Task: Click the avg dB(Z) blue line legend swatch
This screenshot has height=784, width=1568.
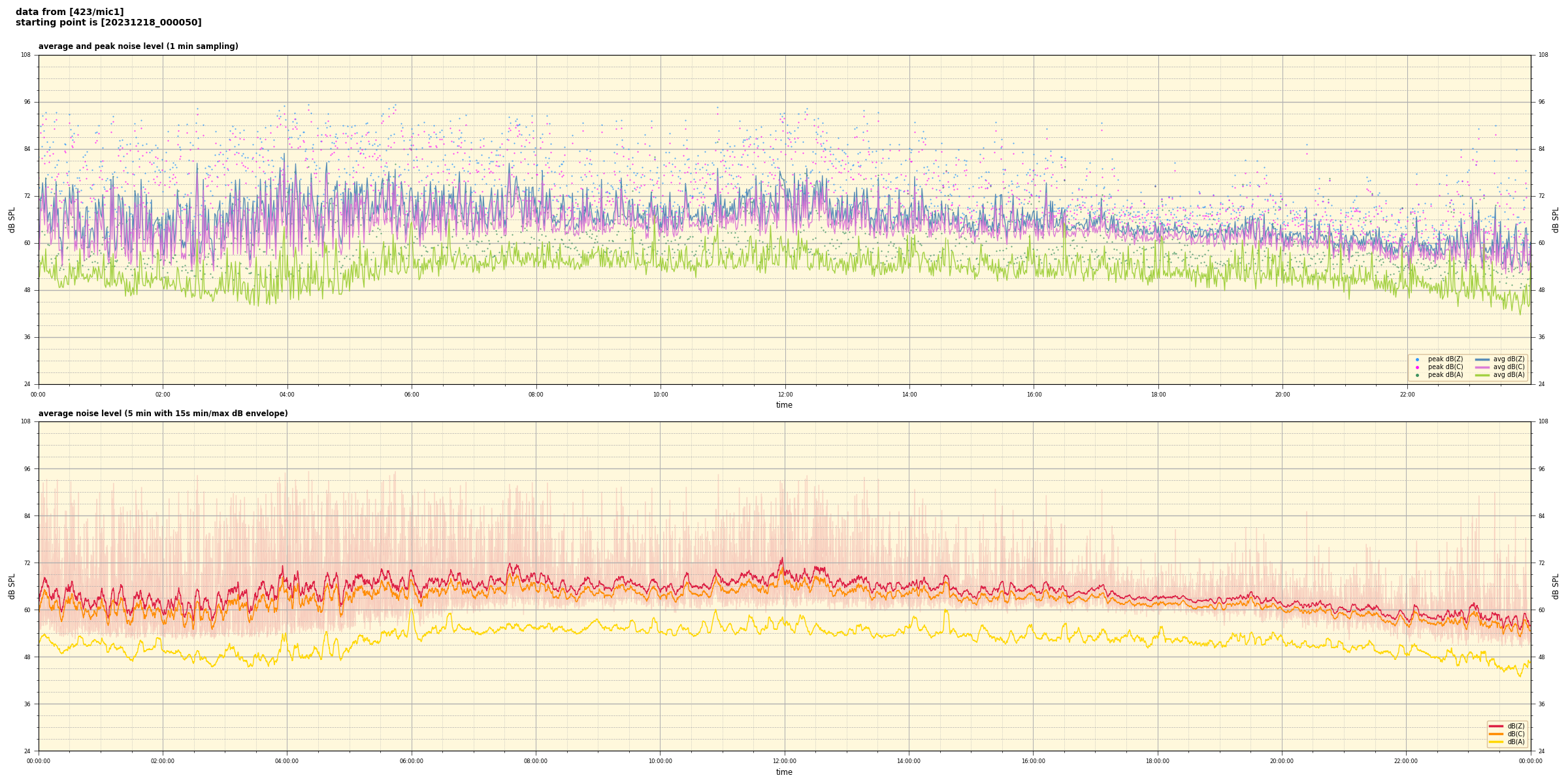Action: [1482, 359]
